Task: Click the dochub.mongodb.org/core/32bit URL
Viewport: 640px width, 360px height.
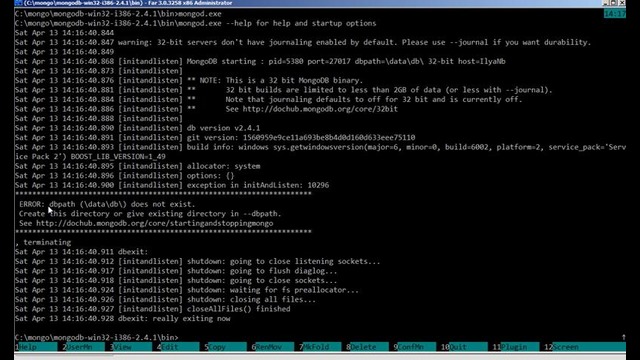Action: click(x=320, y=109)
